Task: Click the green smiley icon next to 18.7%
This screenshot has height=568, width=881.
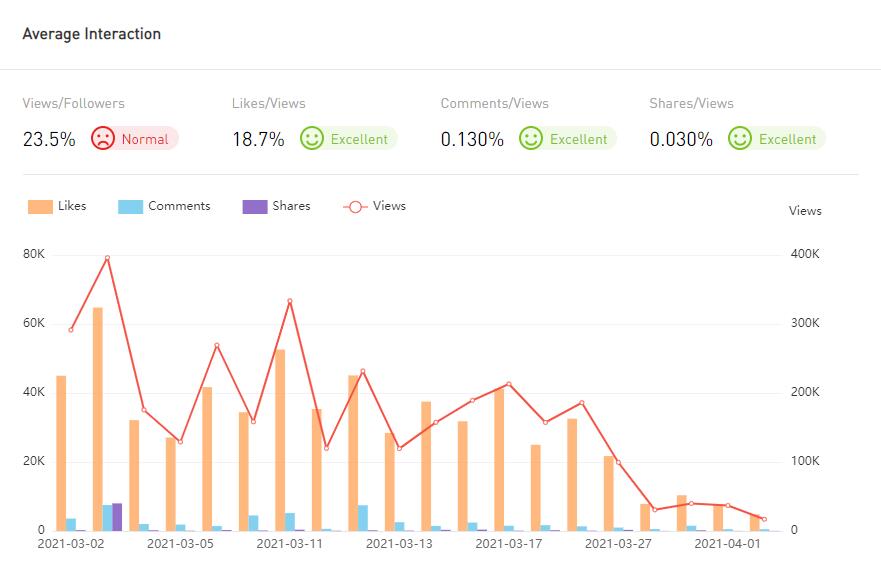Action: [312, 139]
